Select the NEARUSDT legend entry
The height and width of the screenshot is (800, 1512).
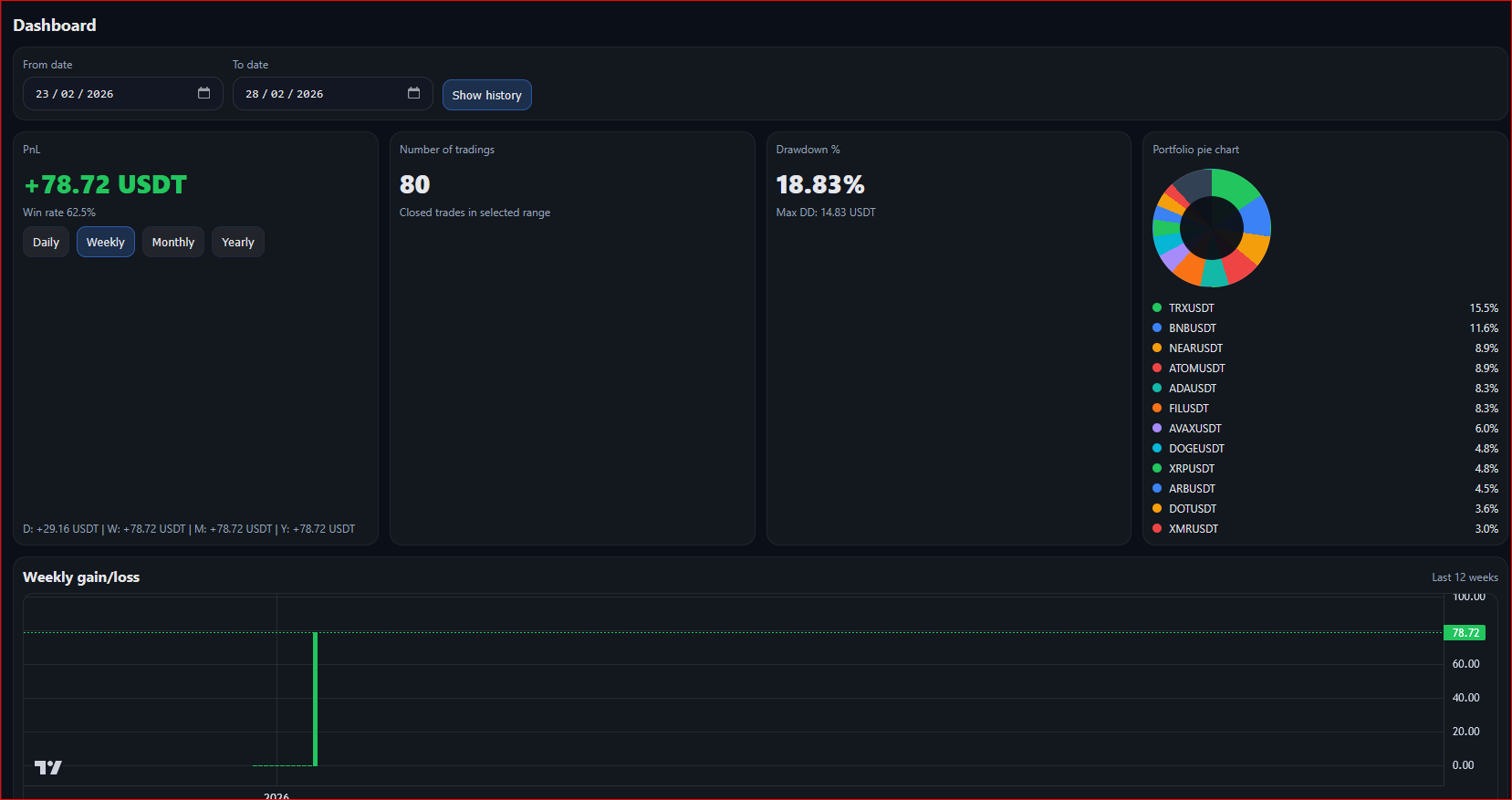(x=1195, y=348)
